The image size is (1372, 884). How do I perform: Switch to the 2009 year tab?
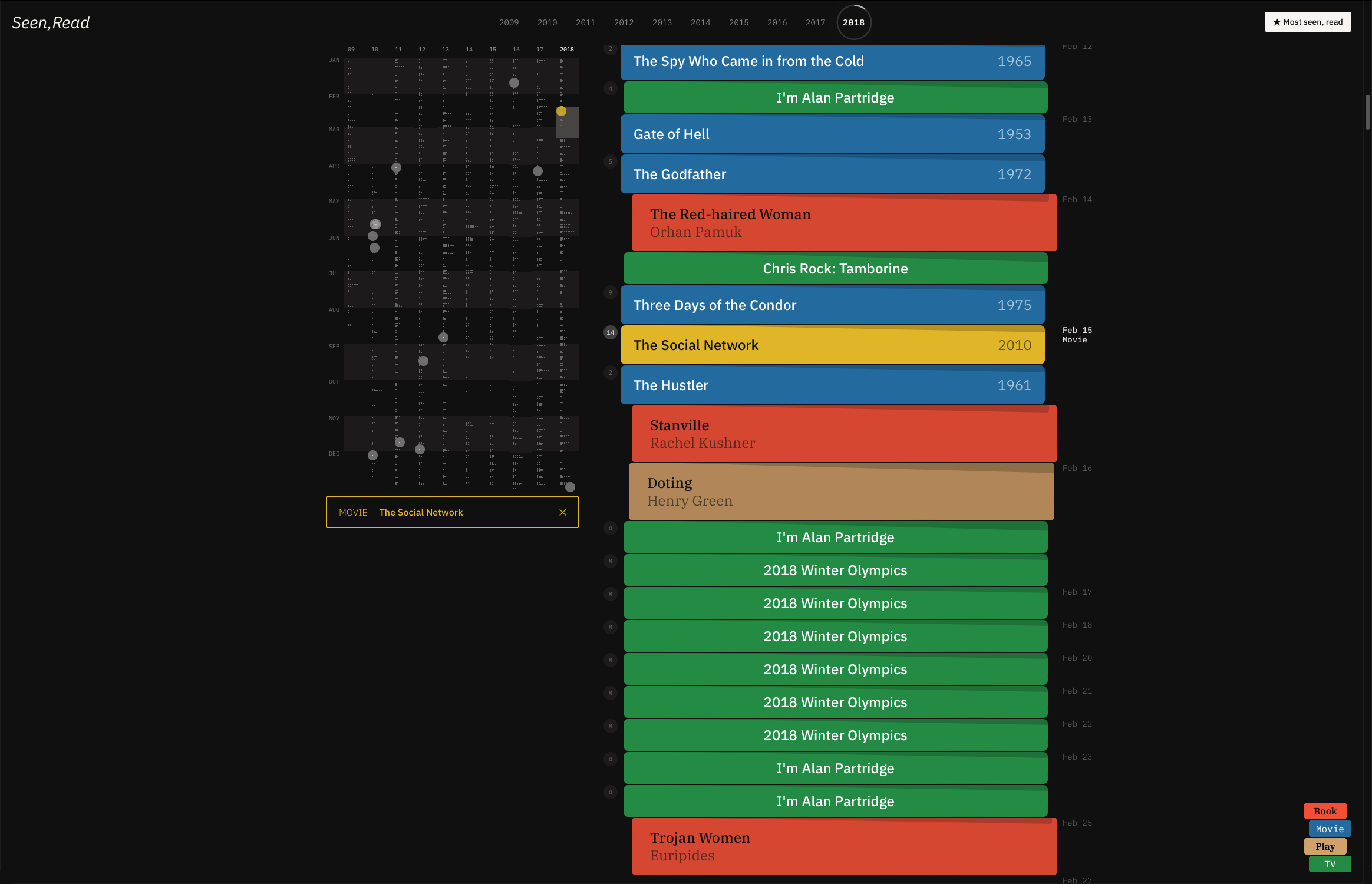coord(509,22)
